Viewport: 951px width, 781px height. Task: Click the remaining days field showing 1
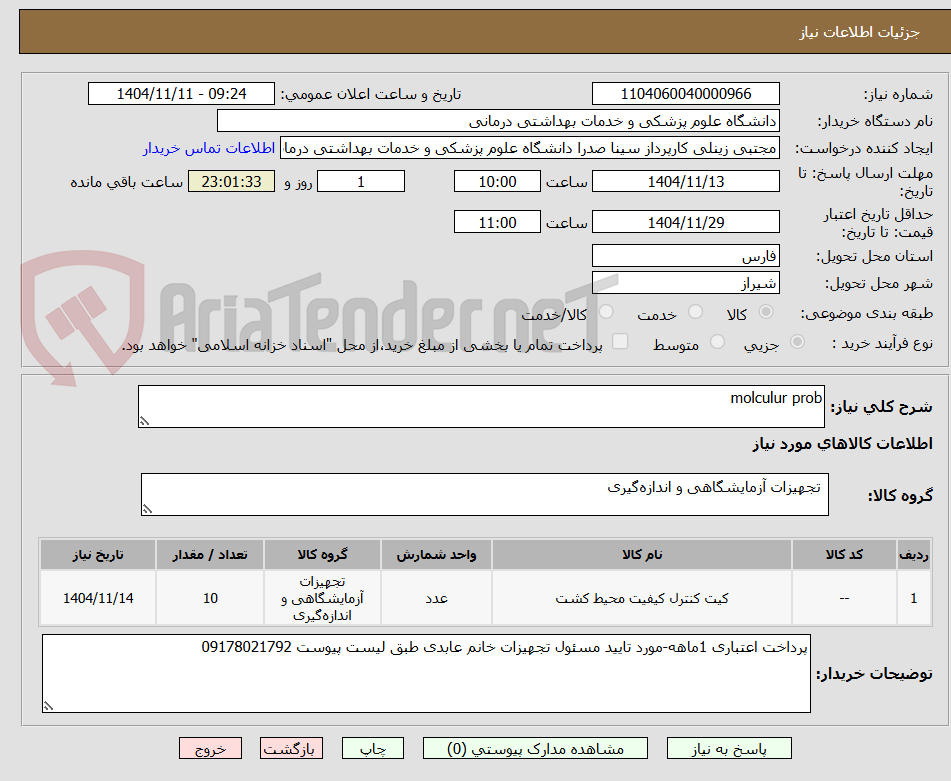[361, 181]
